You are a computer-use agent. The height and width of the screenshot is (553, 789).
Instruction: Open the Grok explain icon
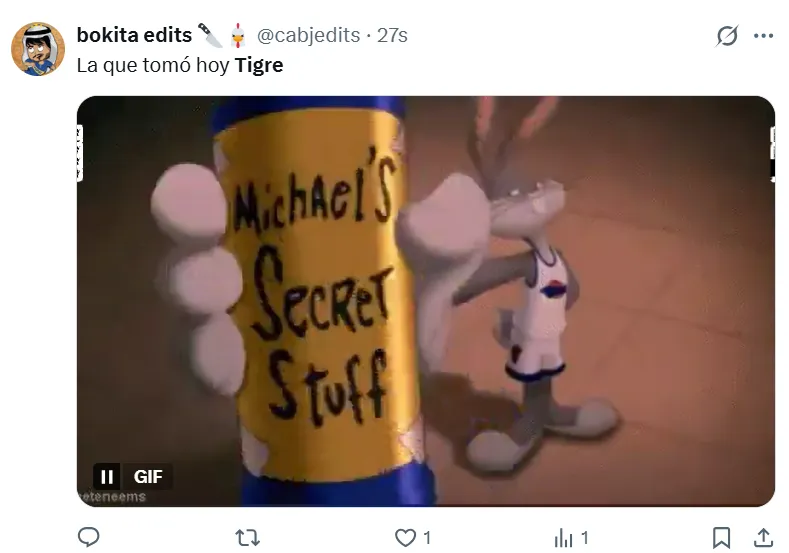727,36
